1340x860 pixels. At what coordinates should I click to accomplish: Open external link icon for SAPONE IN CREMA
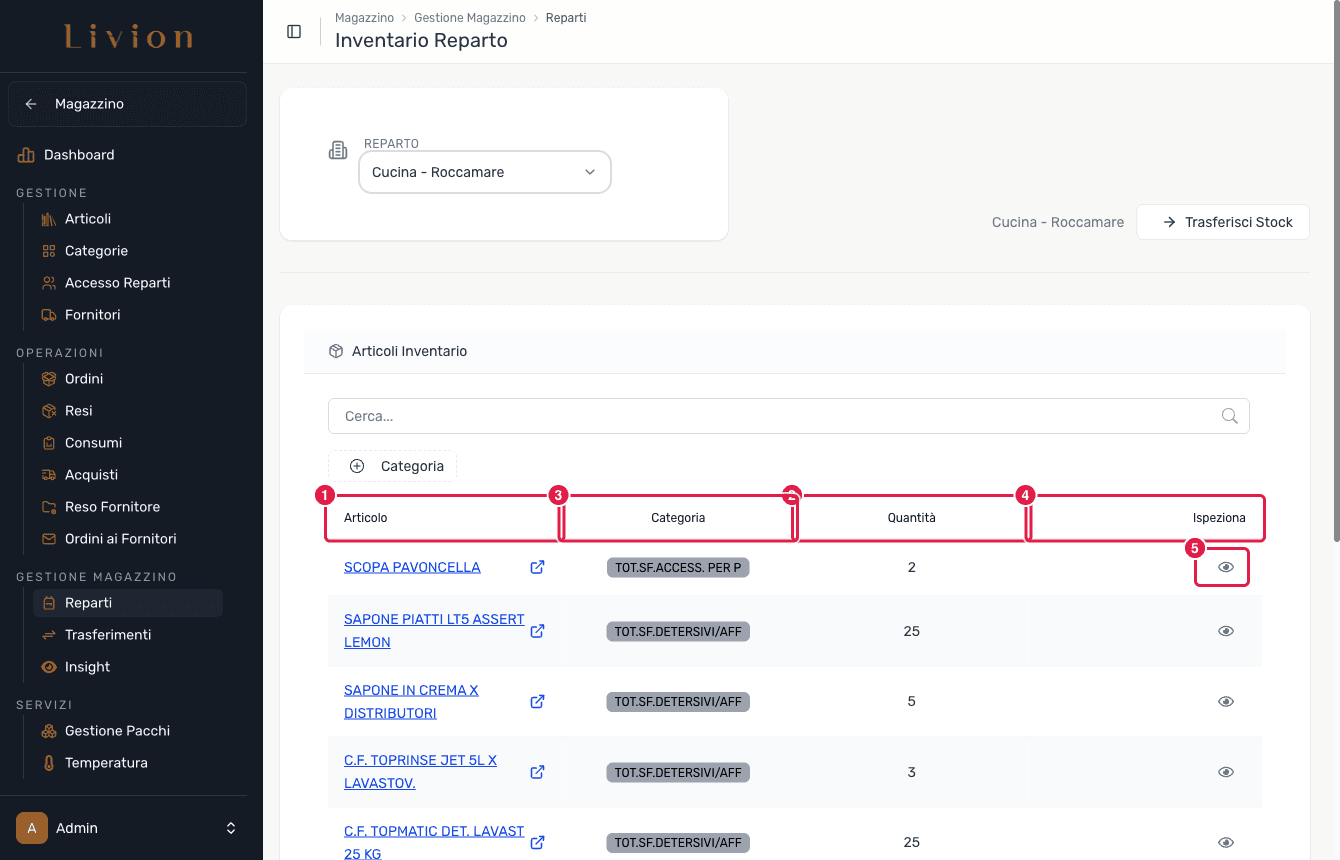(537, 701)
